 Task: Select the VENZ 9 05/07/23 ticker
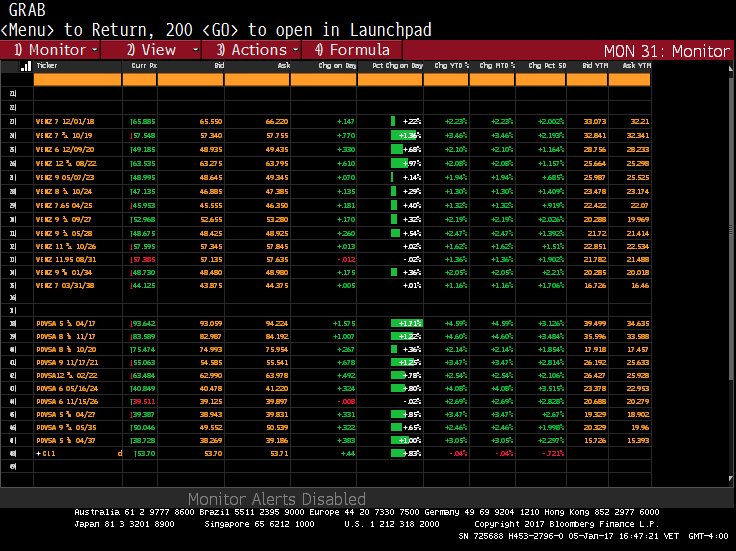click(65, 178)
